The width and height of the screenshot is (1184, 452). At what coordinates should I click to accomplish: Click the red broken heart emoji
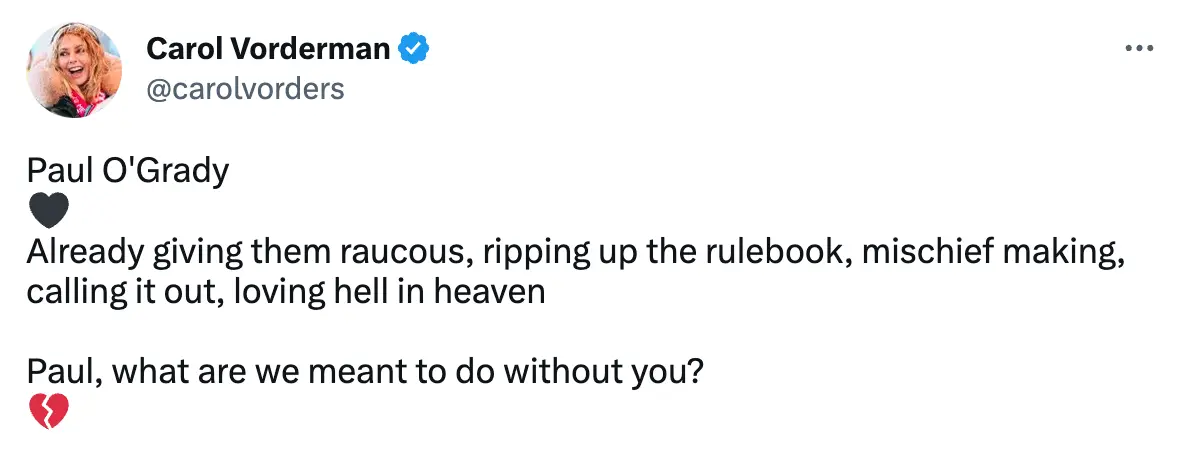coord(49,411)
